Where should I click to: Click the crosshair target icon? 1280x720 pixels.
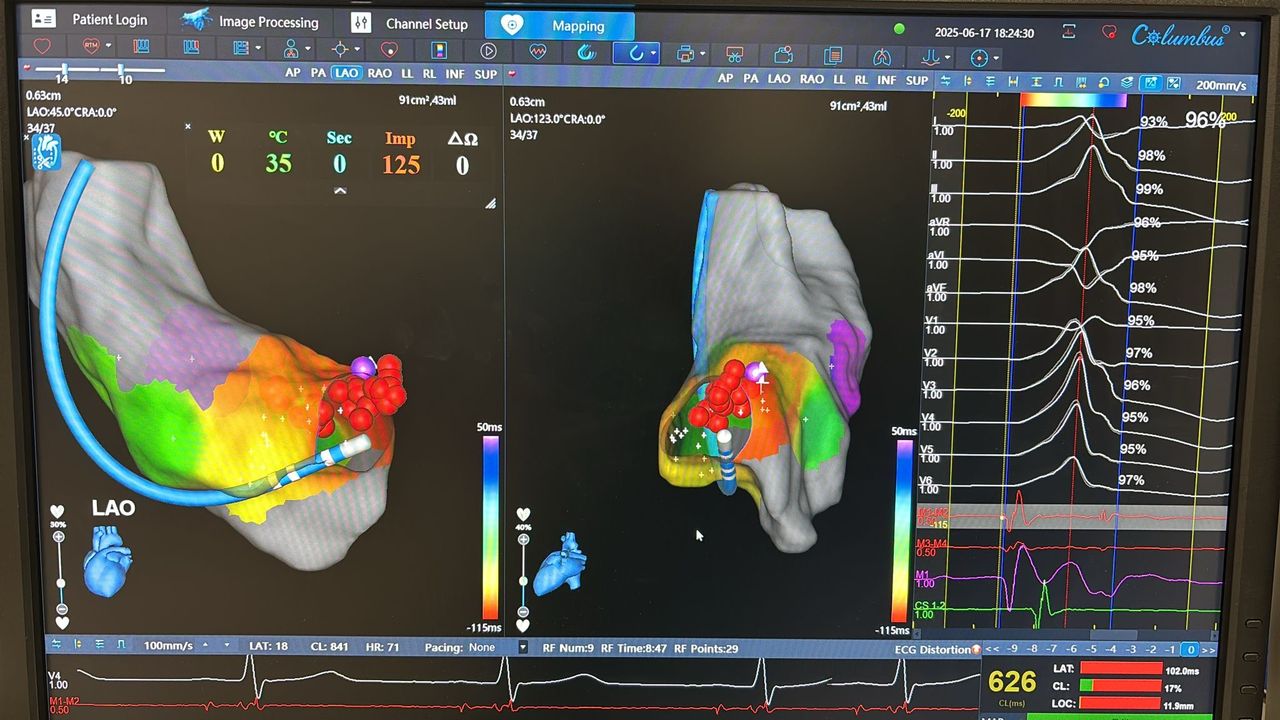coord(340,49)
